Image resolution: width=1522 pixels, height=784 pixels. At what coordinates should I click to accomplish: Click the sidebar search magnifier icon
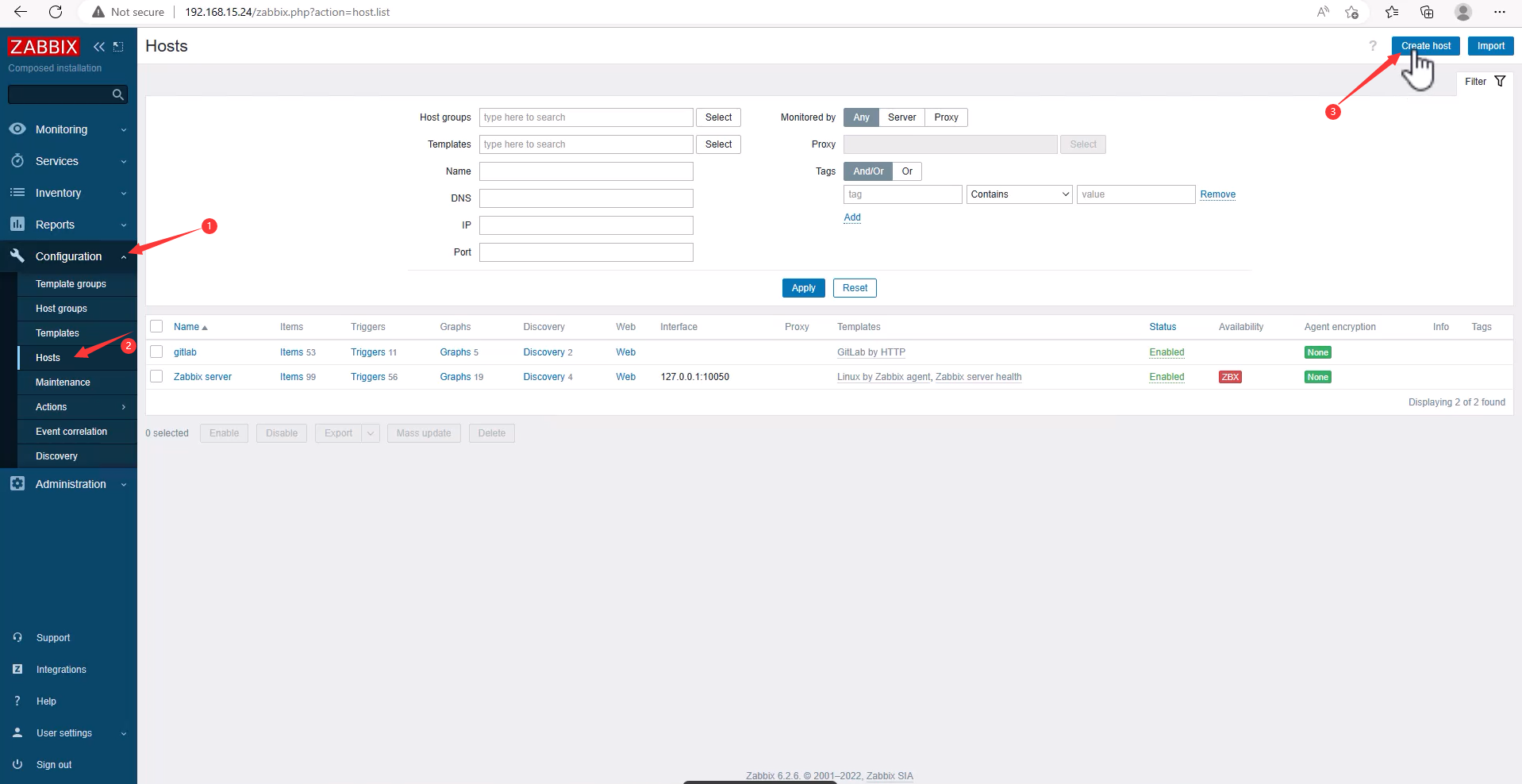click(x=118, y=95)
